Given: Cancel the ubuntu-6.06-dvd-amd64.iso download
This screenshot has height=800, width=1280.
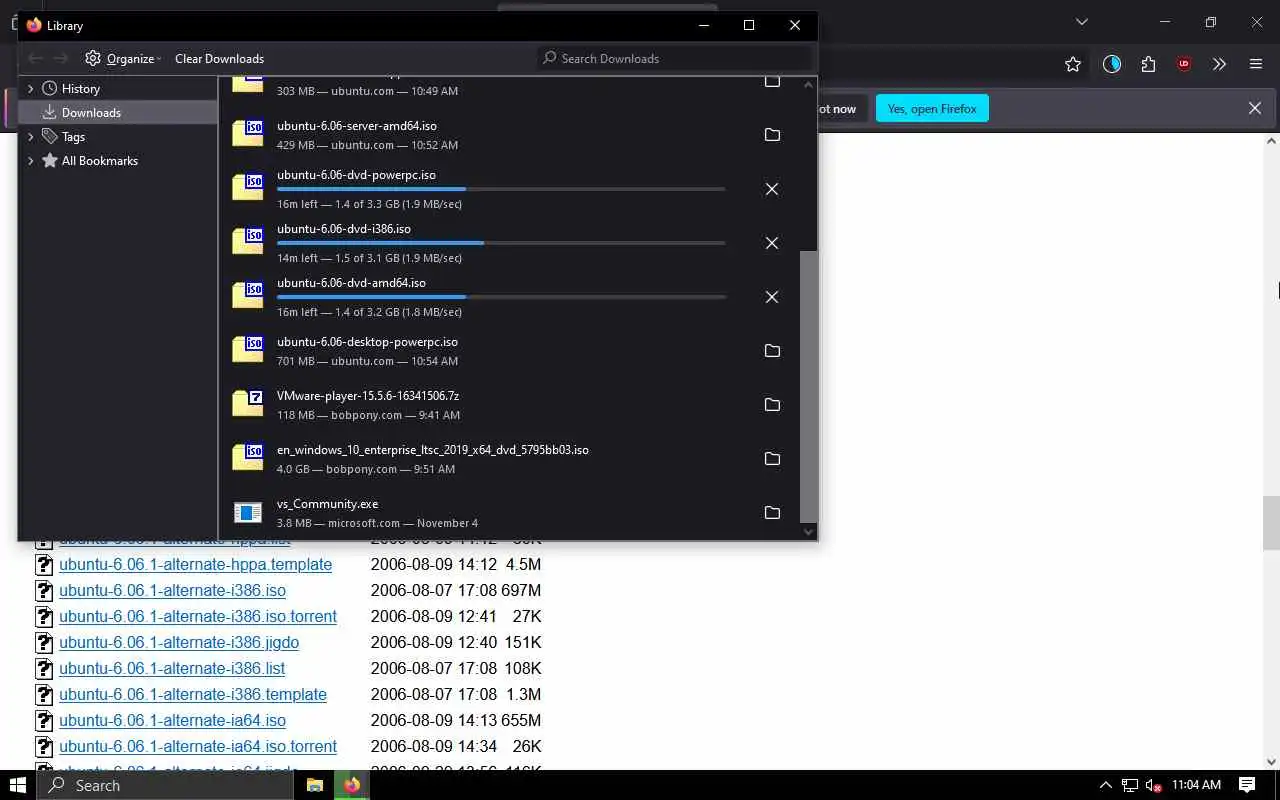Looking at the screenshot, I should [772, 297].
